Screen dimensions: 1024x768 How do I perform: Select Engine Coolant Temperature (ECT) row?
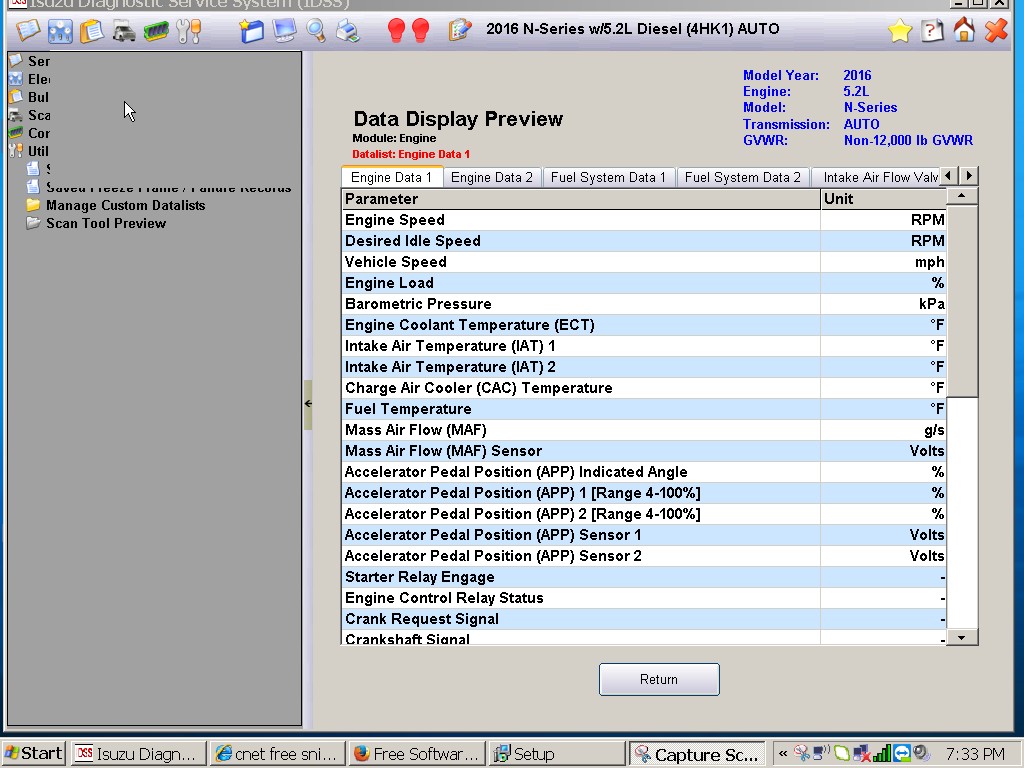pos(644,325)
